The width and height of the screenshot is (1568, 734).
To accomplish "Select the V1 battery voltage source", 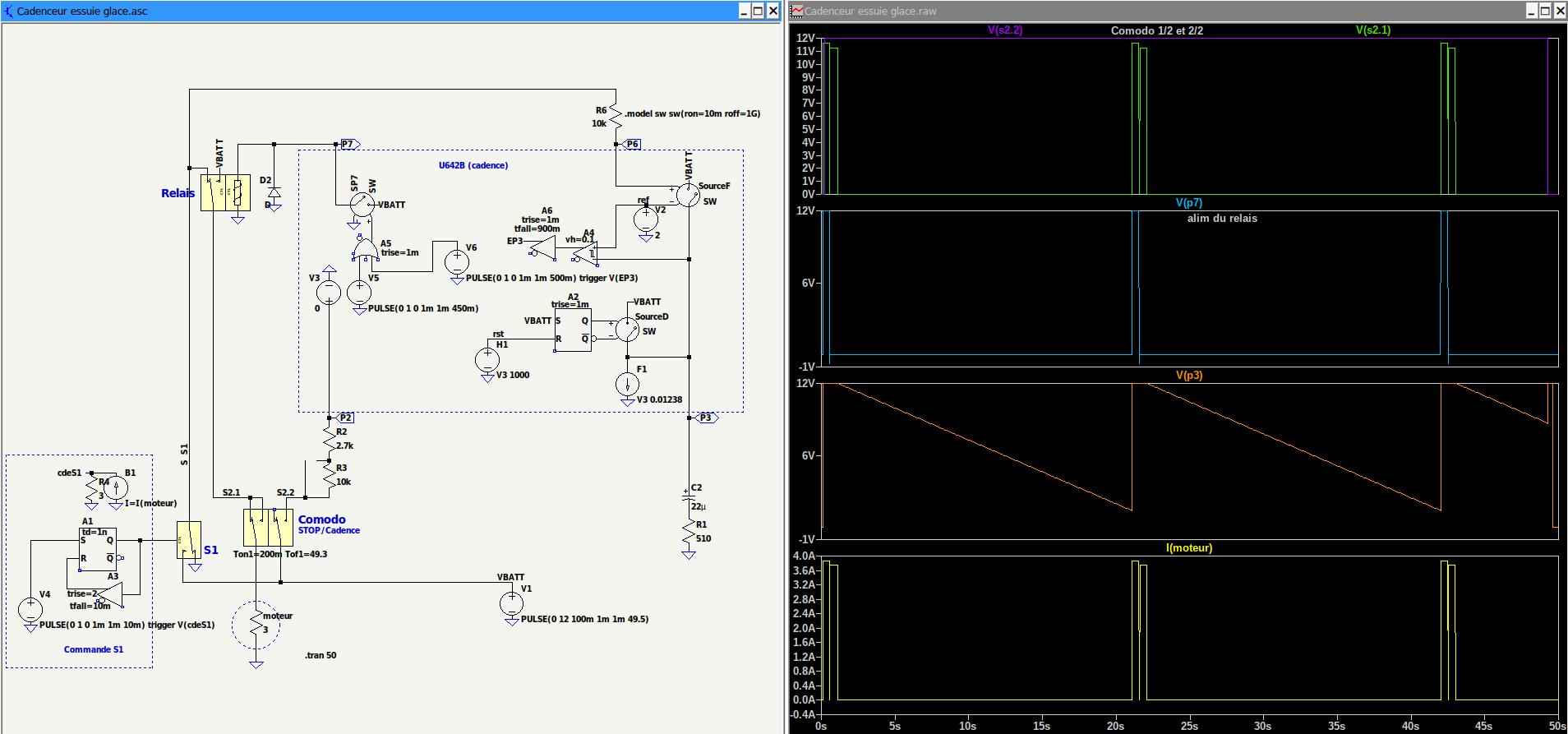I will click(x=511, y=603).
